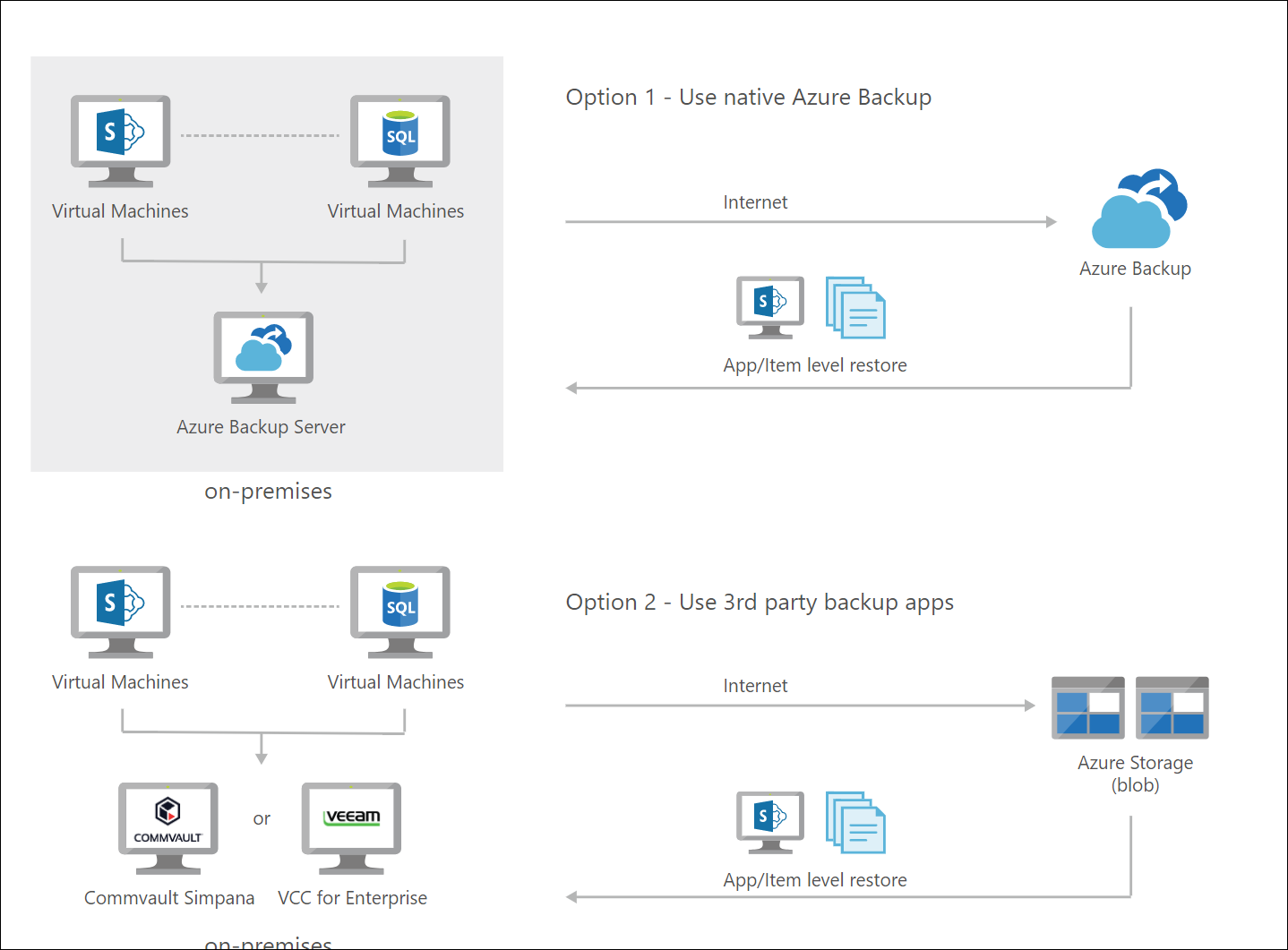Click the Azure Backup cloud icon
The image size is (1288, 950).
click(x=1139, y=209)
